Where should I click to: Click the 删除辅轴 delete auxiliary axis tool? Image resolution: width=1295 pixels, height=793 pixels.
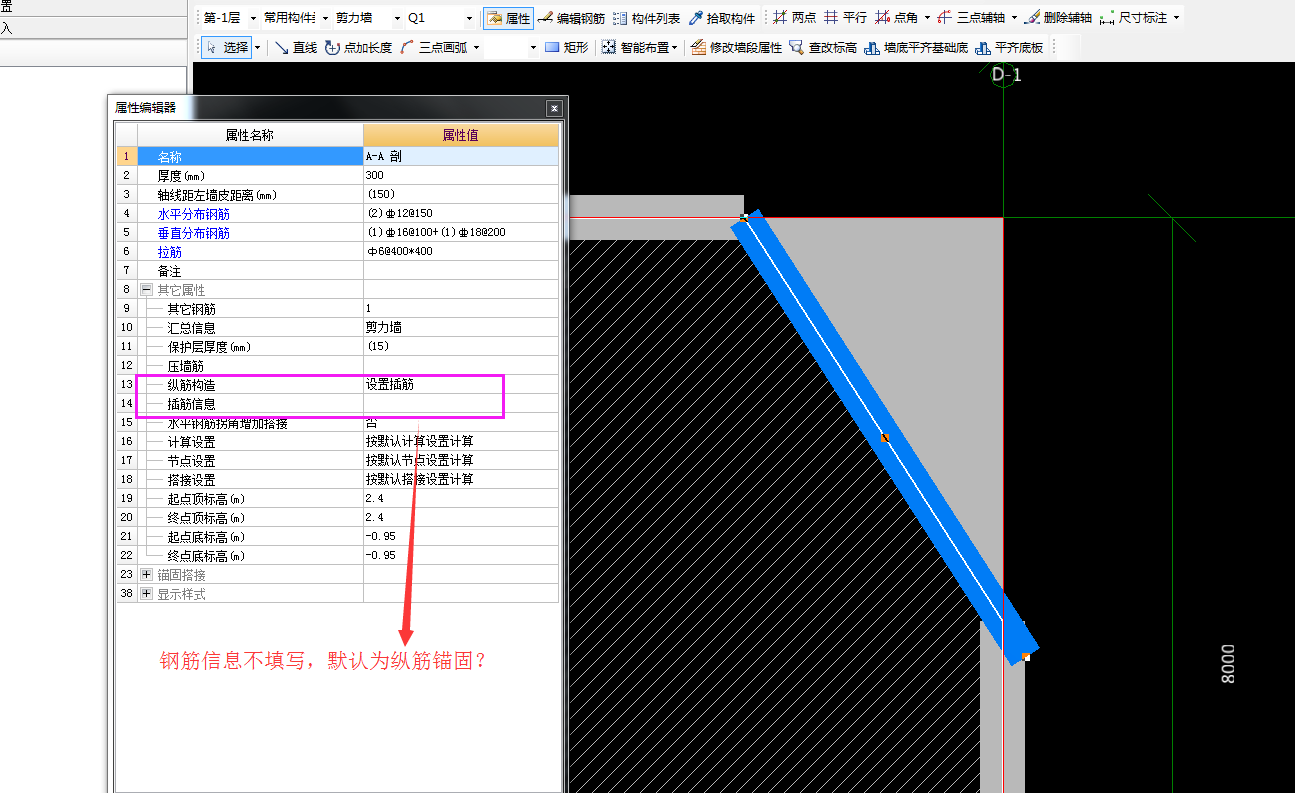pos(1058,18)
